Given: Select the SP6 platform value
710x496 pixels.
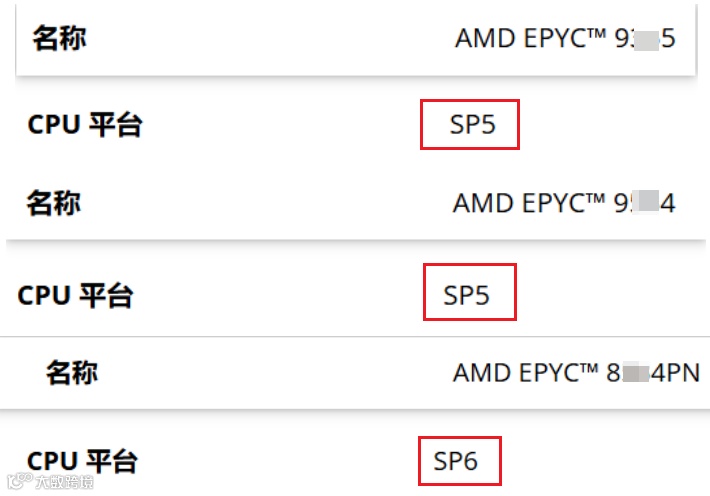Looking at the screenshot, I should 457,461.
